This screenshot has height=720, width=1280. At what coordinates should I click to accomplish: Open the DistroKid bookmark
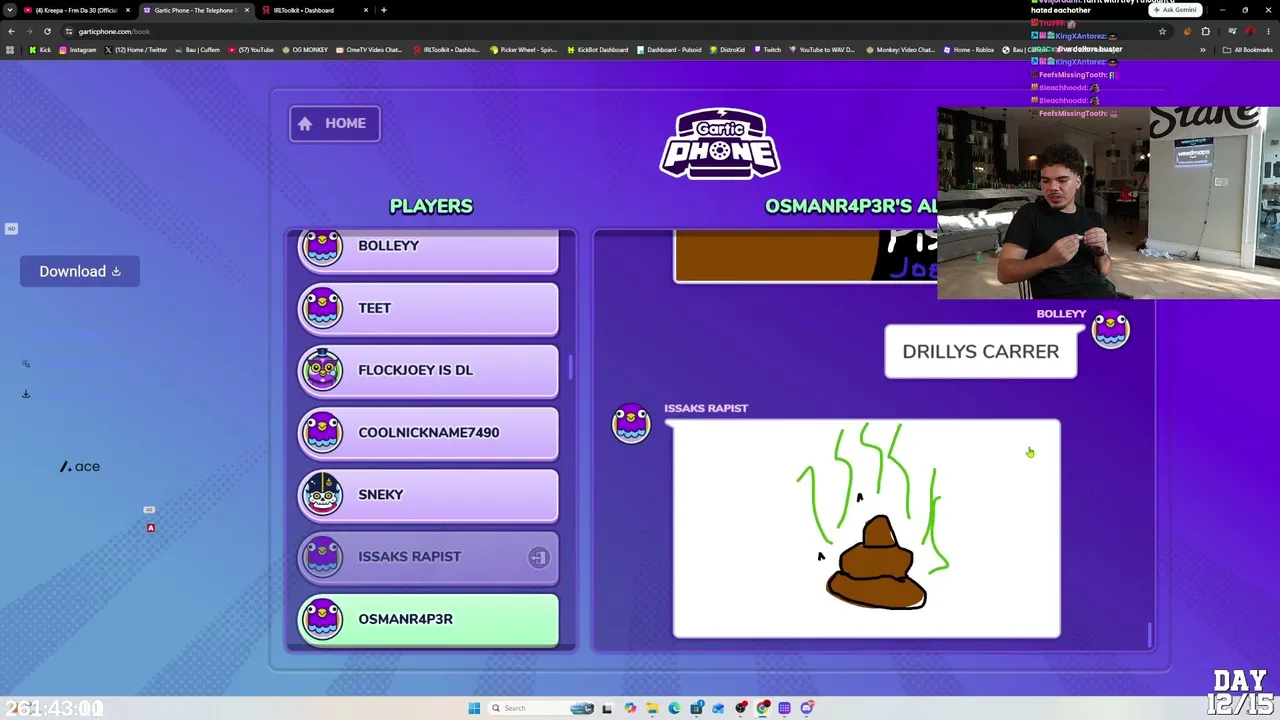click(x=727, y=50)
